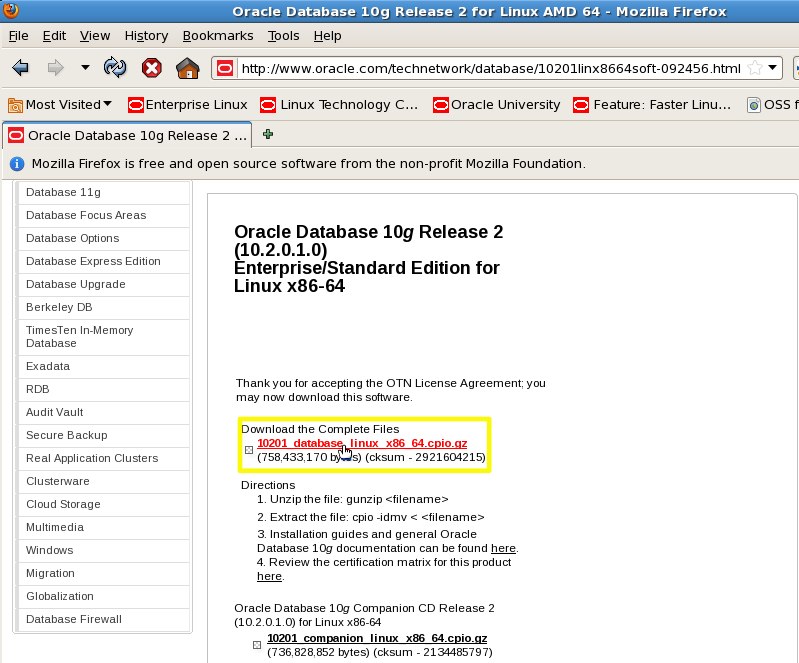This screenshot has height=663, width=799.
Task: Follow the 'here' link for Database 10g documentation
Action: click(x=503, y=548)
